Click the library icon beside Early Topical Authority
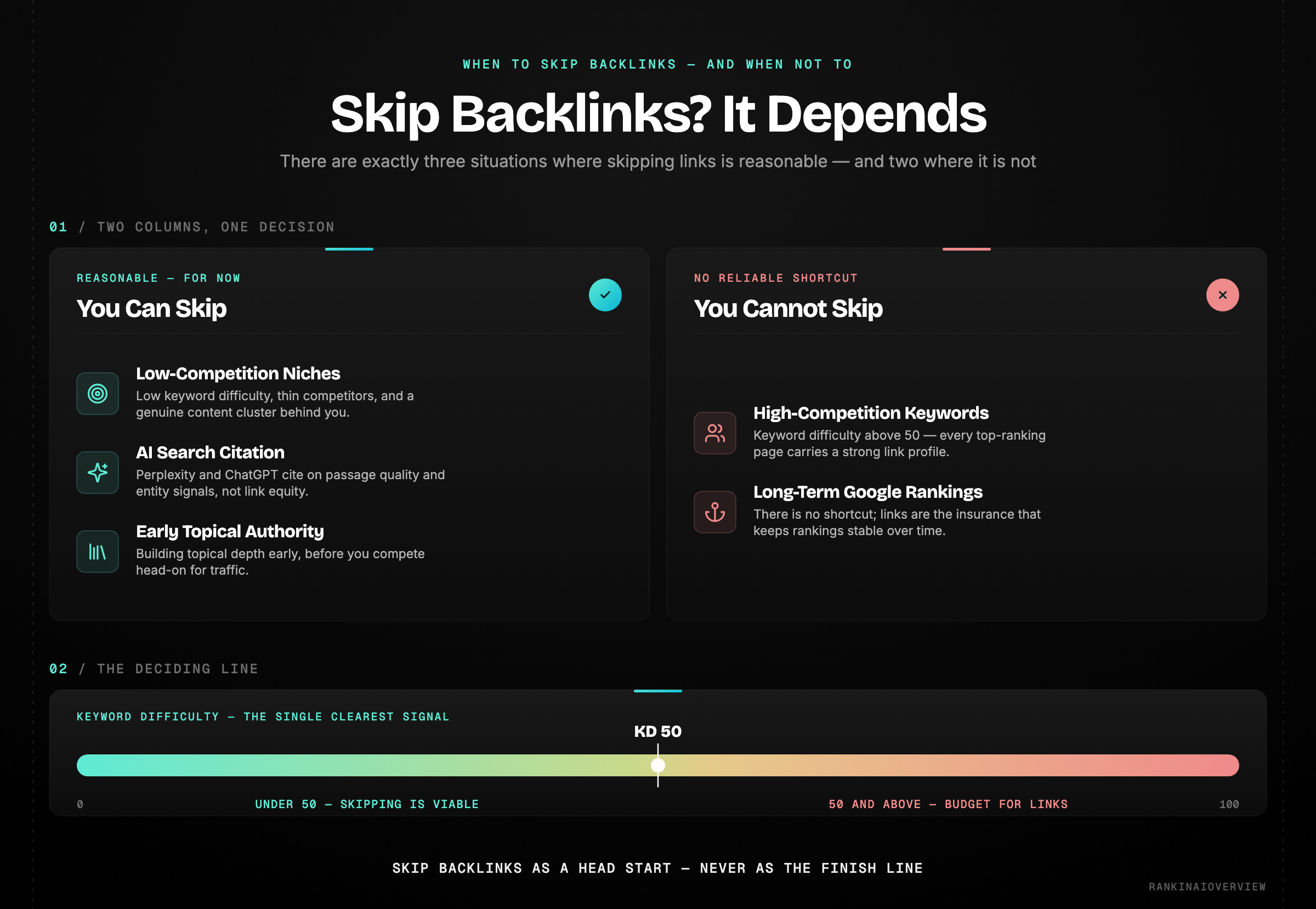Viewport: 1316px width, 909px height. click(x=98, y=552)
